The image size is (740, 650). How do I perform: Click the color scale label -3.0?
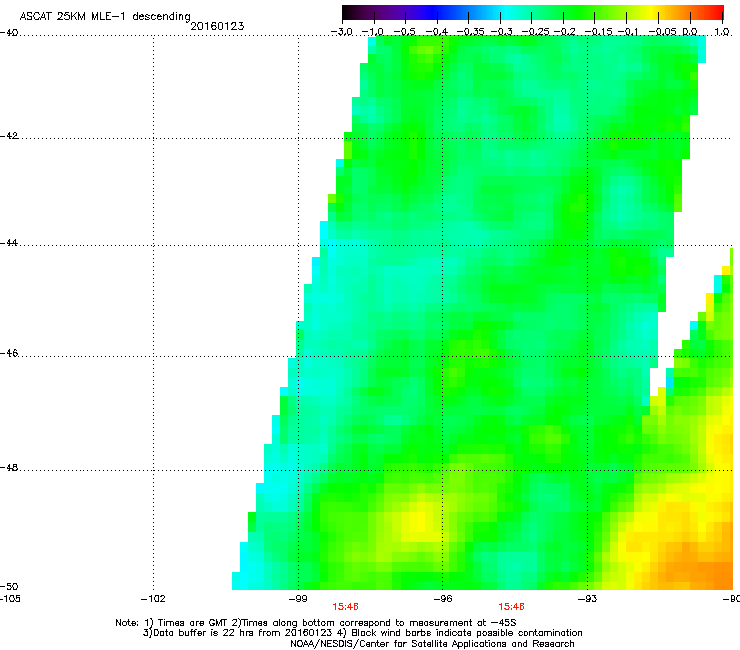tap(341, 32)
